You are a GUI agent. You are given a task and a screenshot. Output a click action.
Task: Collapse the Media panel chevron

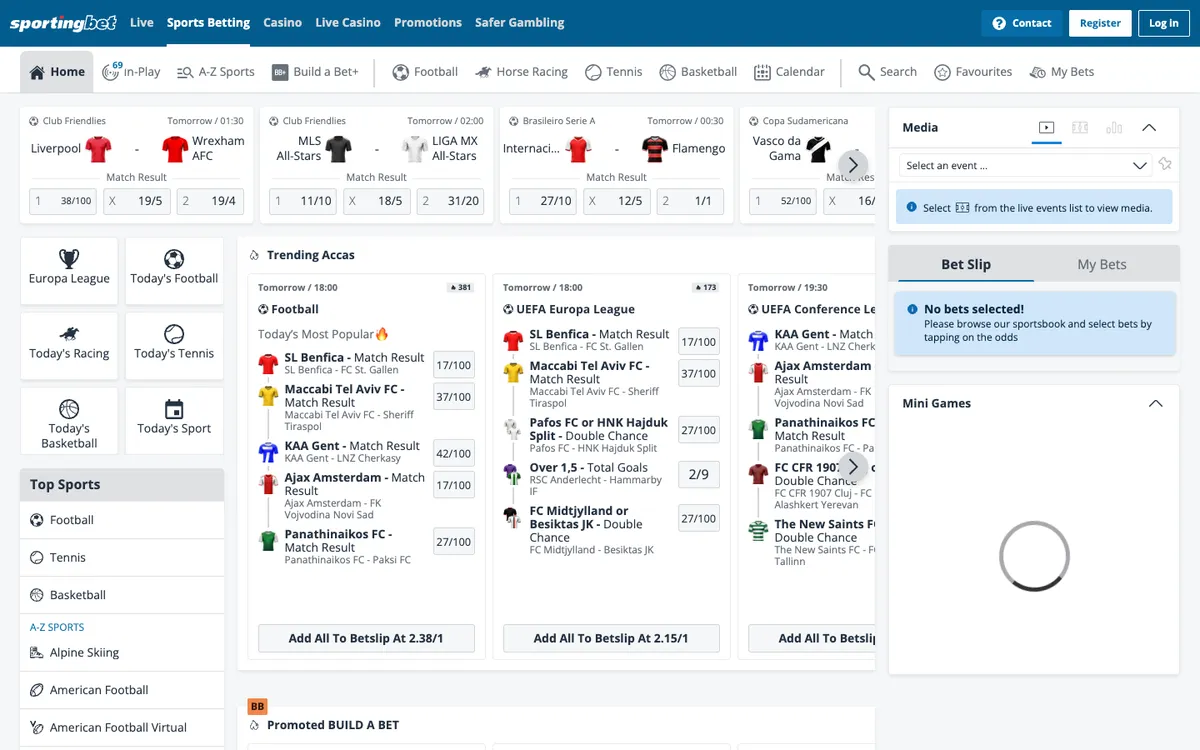click(x=1149, y=127)
